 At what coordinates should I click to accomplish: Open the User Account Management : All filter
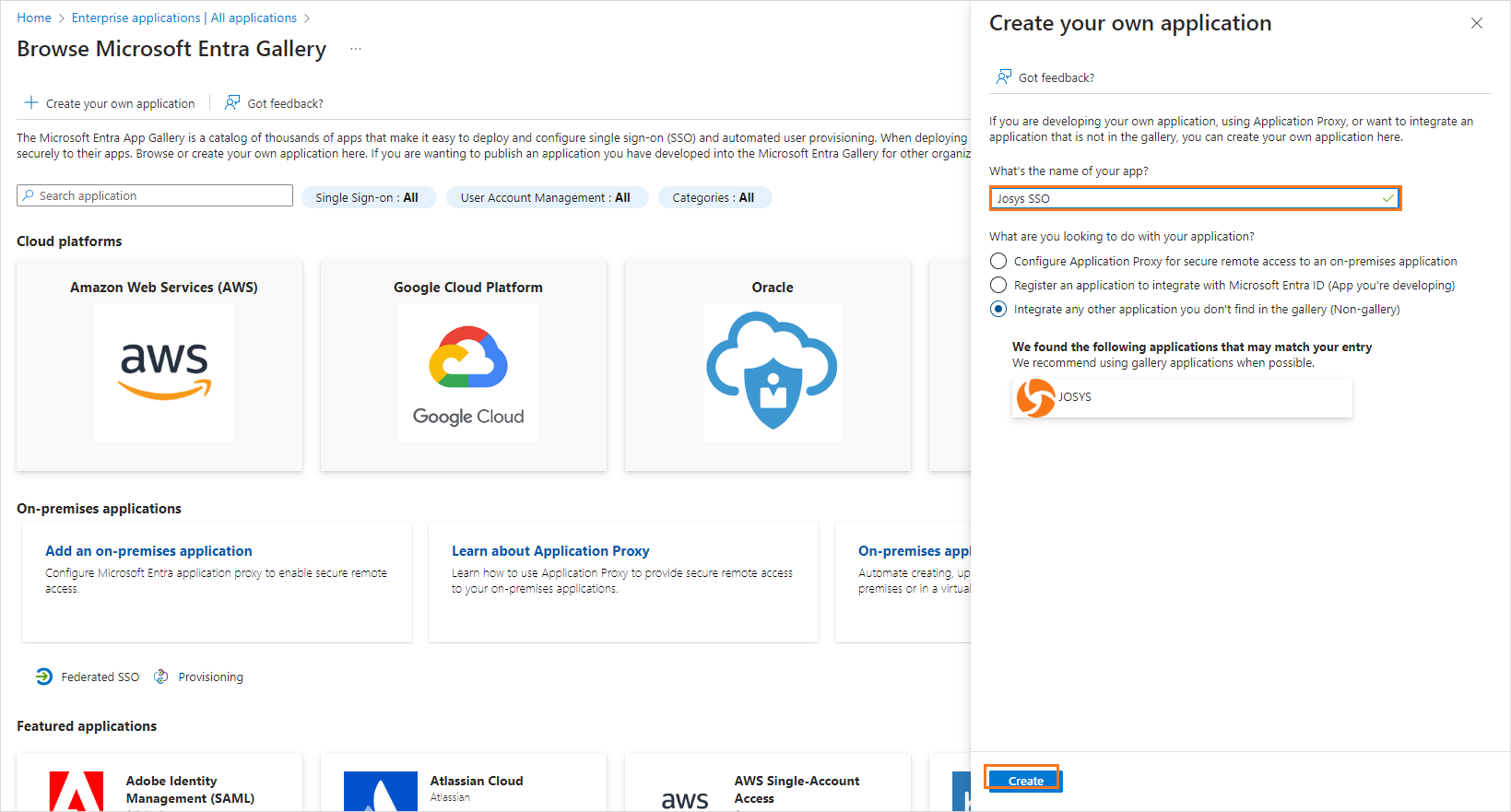pos(547,197)
